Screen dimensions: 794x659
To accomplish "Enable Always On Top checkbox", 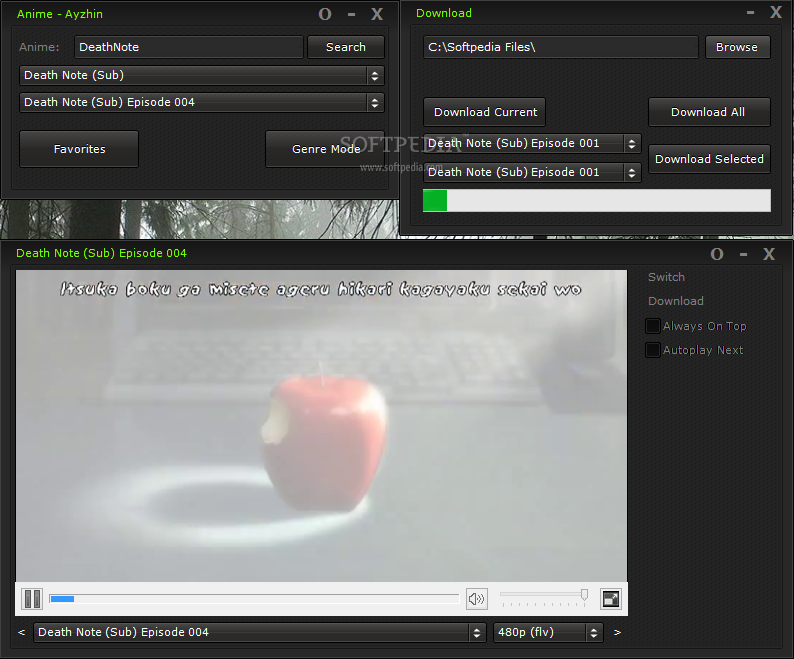I will click(x=653, y=326).
